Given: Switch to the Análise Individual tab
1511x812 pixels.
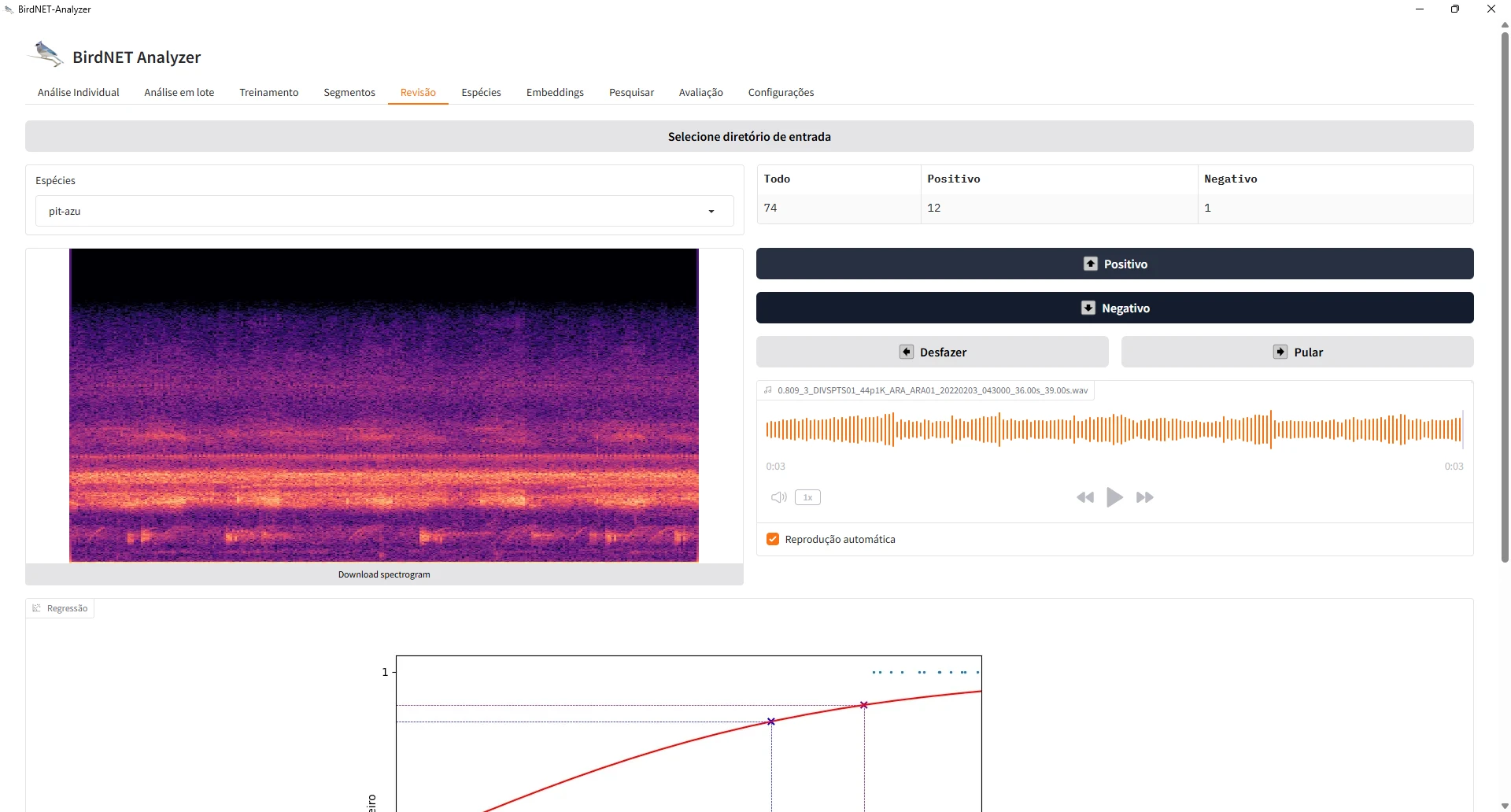Looking at the screenshot, I should [79, 92].
